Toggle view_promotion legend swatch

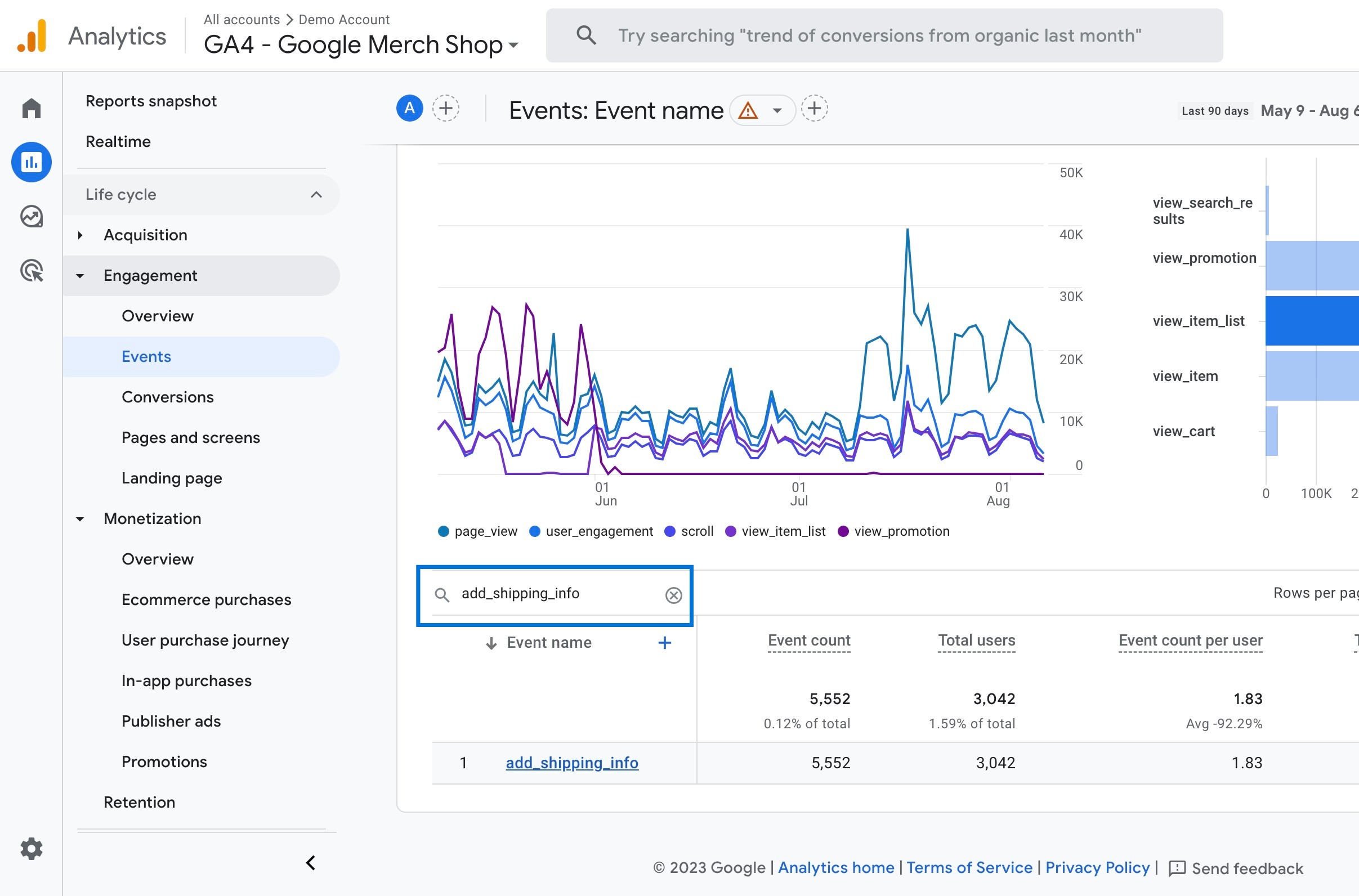(x=843, y=531)
